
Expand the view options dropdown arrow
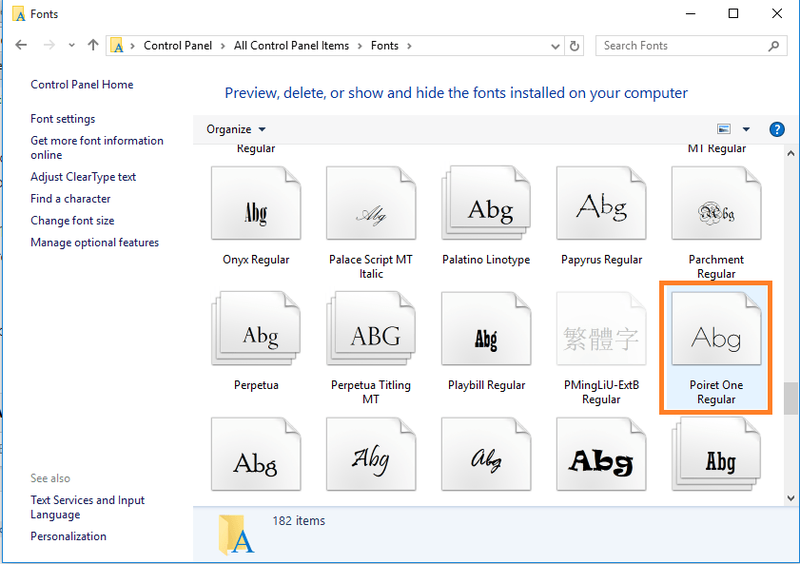tap(746, 129)
